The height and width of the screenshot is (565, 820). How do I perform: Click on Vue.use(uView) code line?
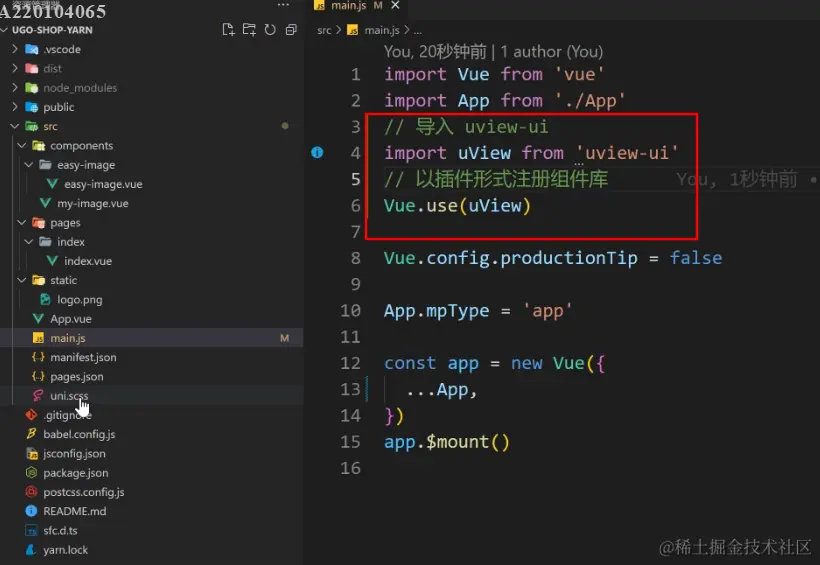click(x=458, y=206)
